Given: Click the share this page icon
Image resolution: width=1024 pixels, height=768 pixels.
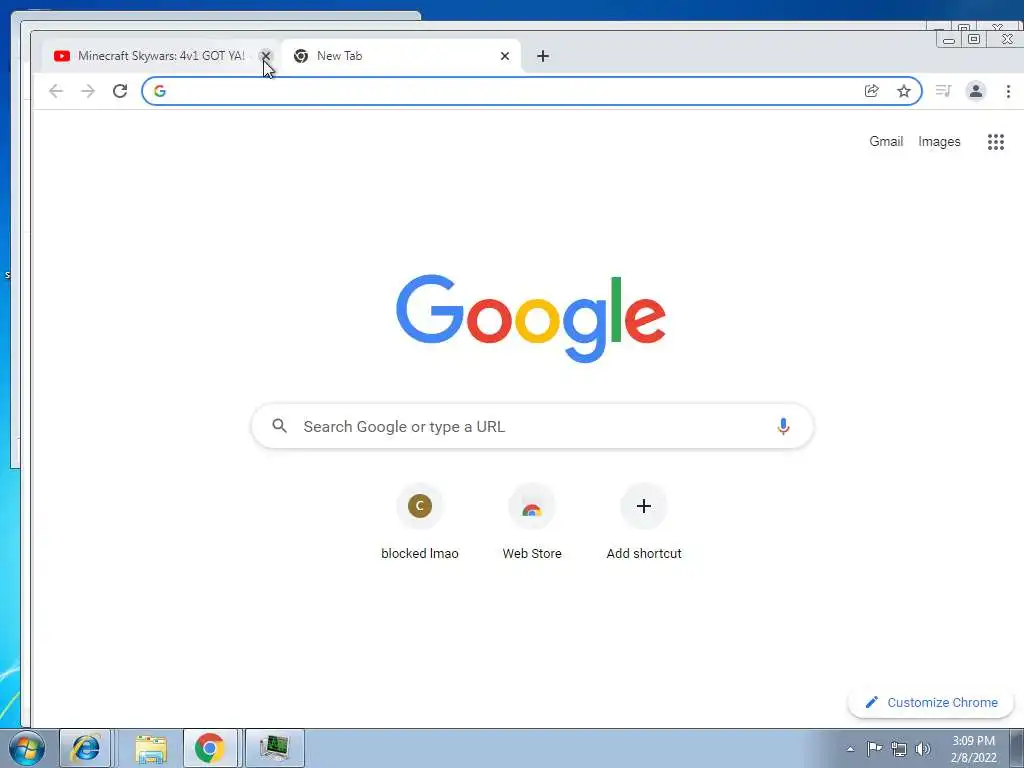Looking at the screenshot, I should 871,91.
